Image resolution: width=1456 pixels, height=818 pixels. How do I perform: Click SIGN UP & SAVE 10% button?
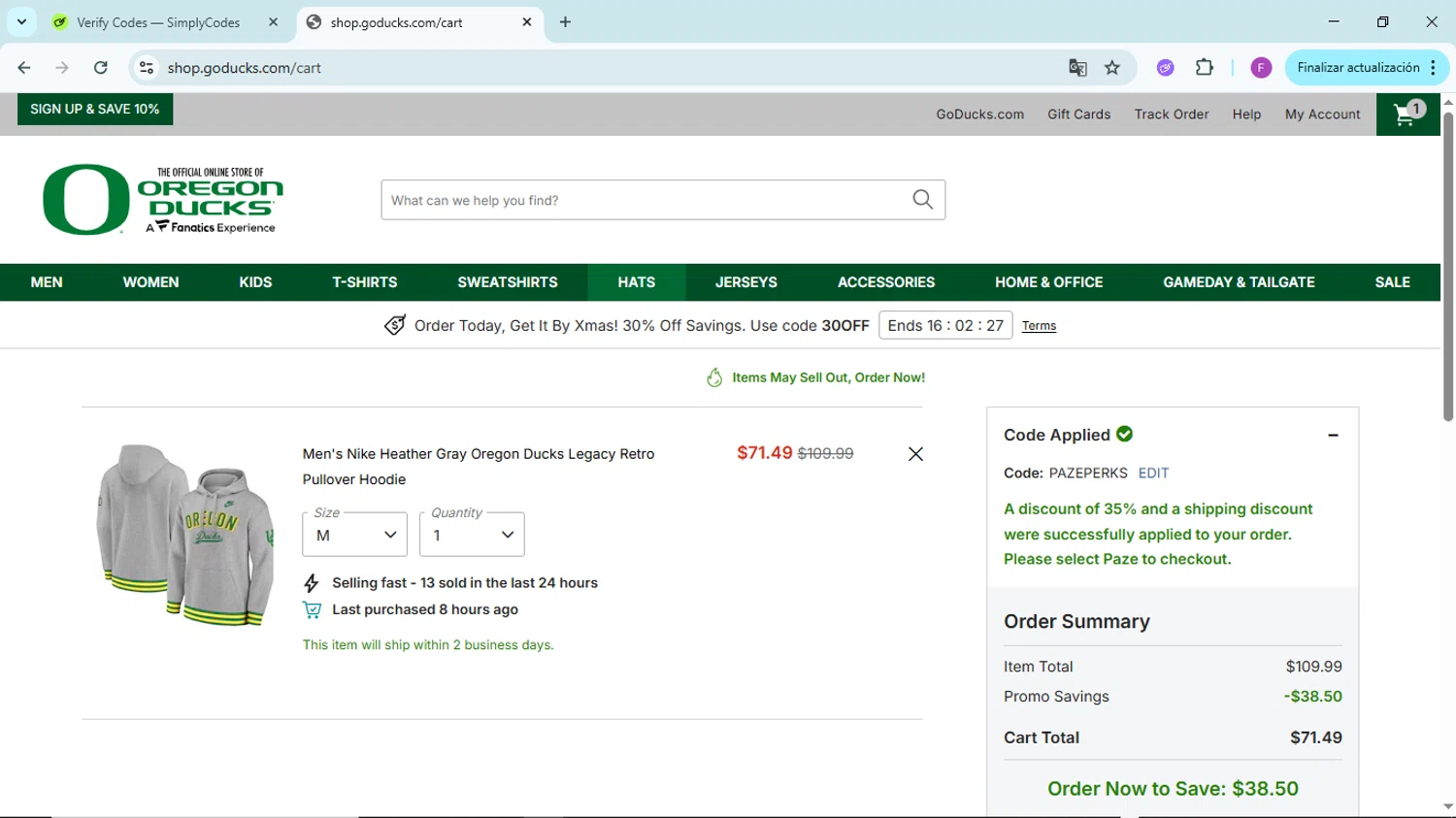[95, 109]
